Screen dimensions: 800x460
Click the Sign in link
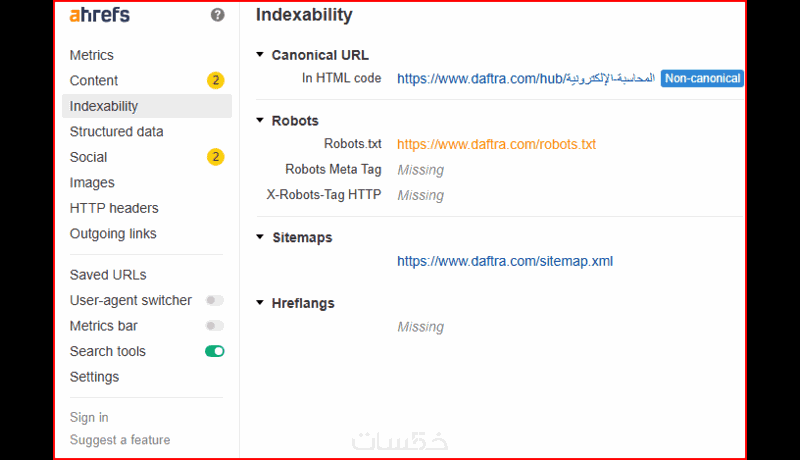(89, 417)
